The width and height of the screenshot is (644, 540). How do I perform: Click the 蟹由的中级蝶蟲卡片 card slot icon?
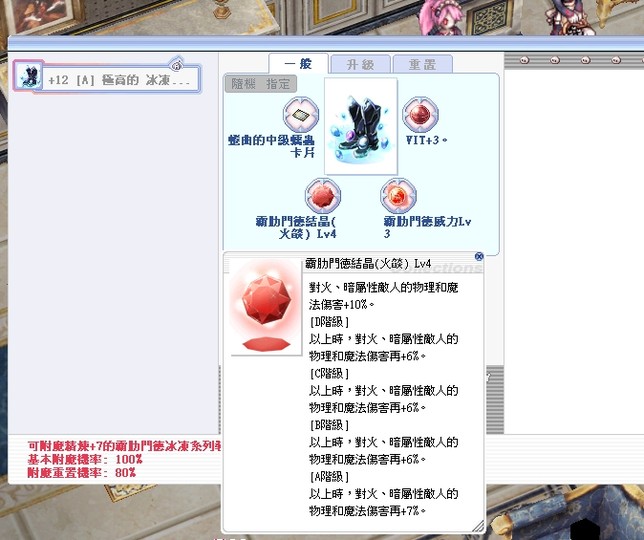[x=299, y=115]
